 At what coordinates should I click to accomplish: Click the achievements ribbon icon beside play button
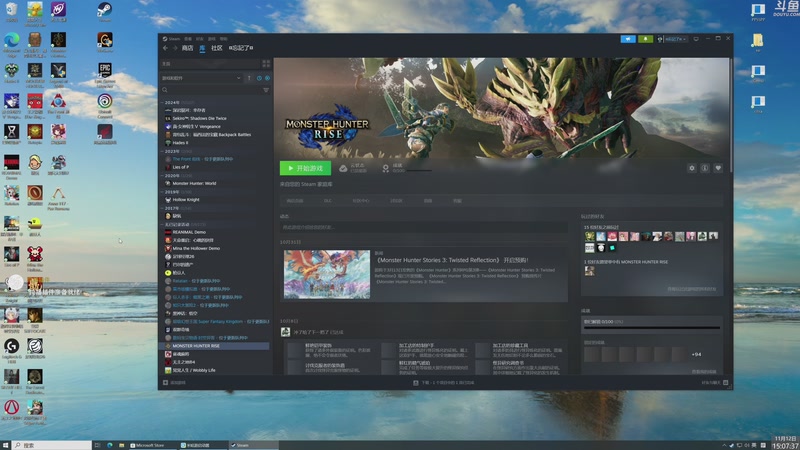tap(386, 168)
